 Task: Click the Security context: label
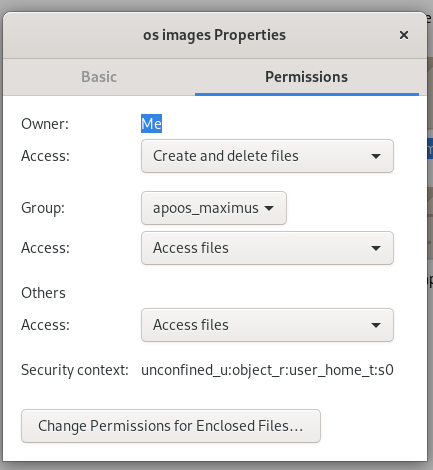point(75,370)
